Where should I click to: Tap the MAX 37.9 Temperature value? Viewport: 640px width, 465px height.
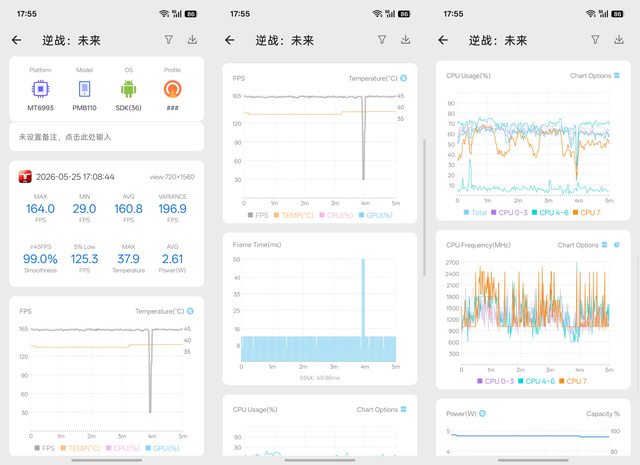point(128,259)
